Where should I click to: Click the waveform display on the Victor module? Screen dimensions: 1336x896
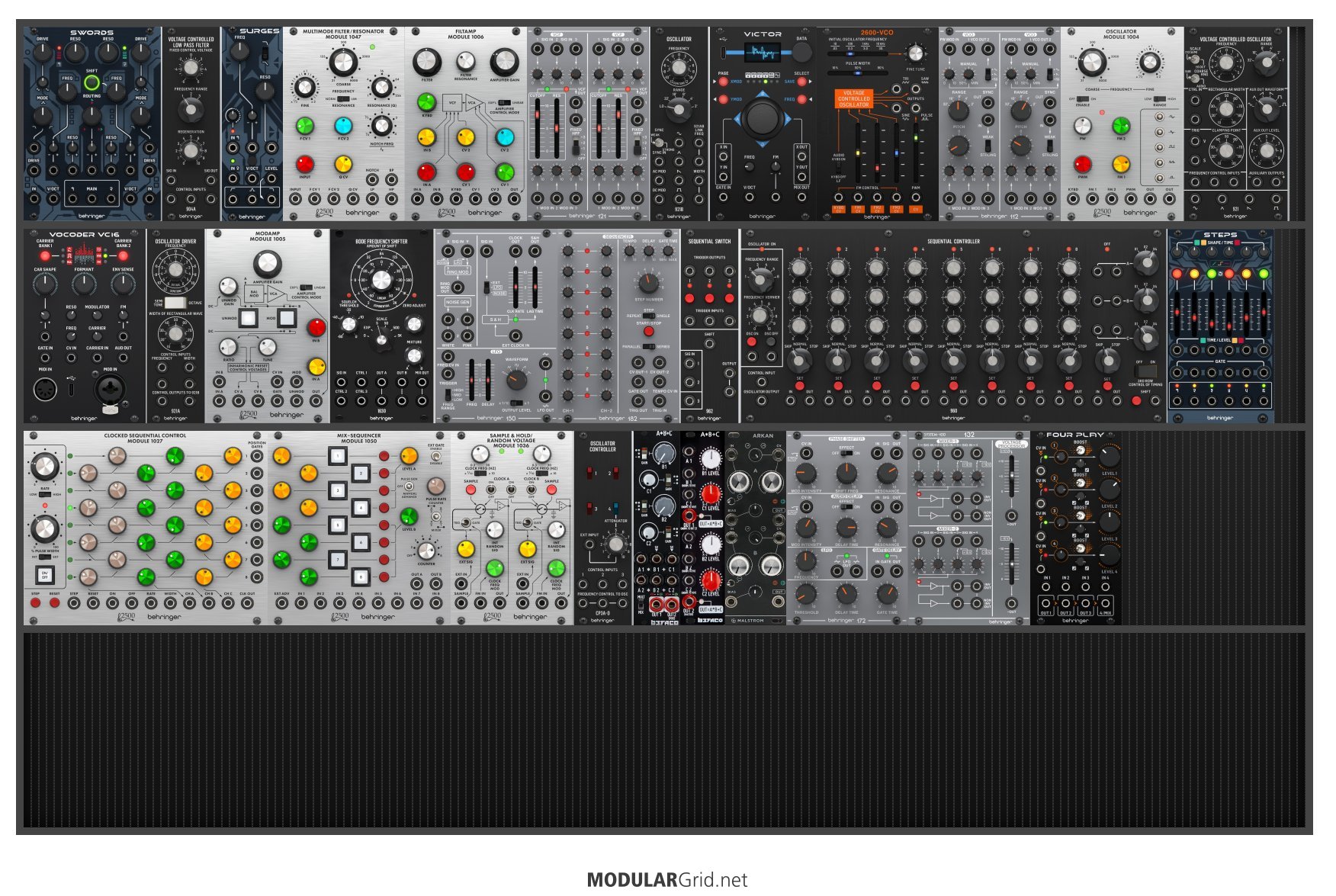coord(763,53)
